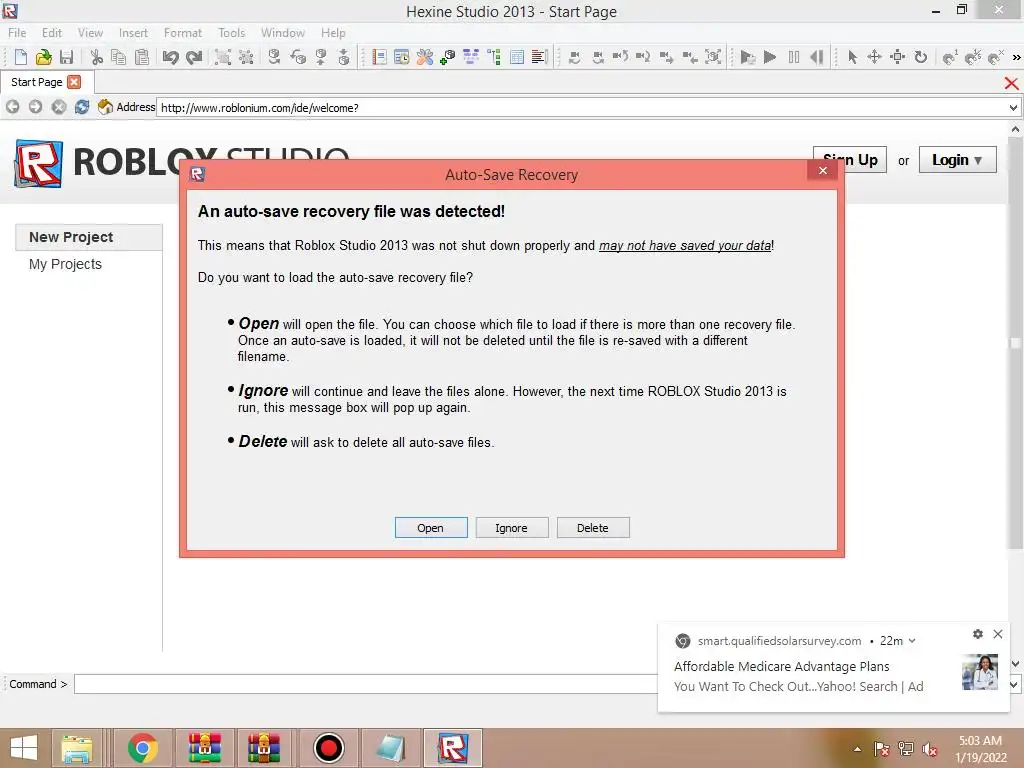Open the Login dropdown button
Screen dimensions: 1024x768
coord(957,160)
